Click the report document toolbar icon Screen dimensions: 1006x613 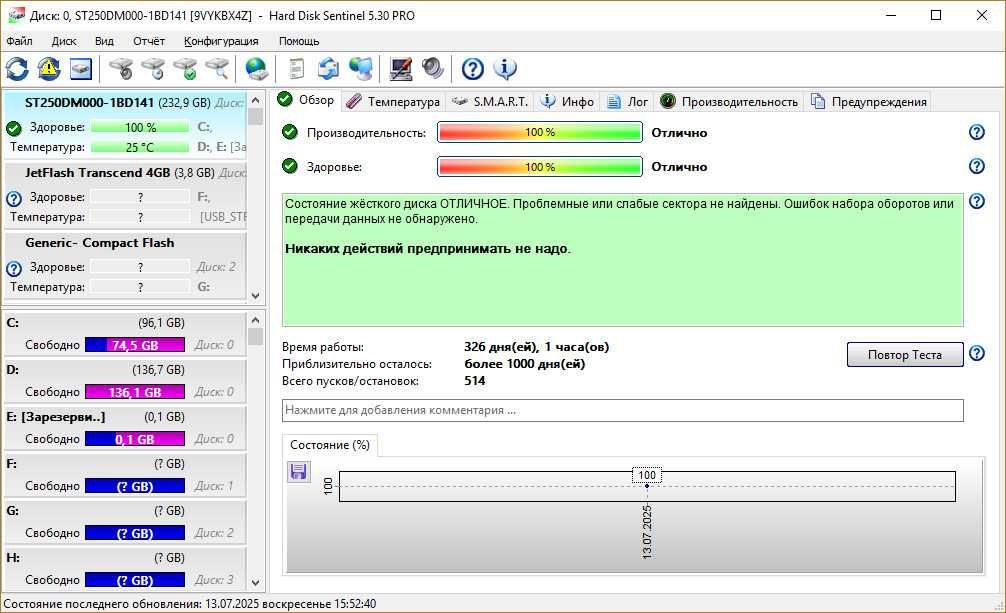(296, 69)
